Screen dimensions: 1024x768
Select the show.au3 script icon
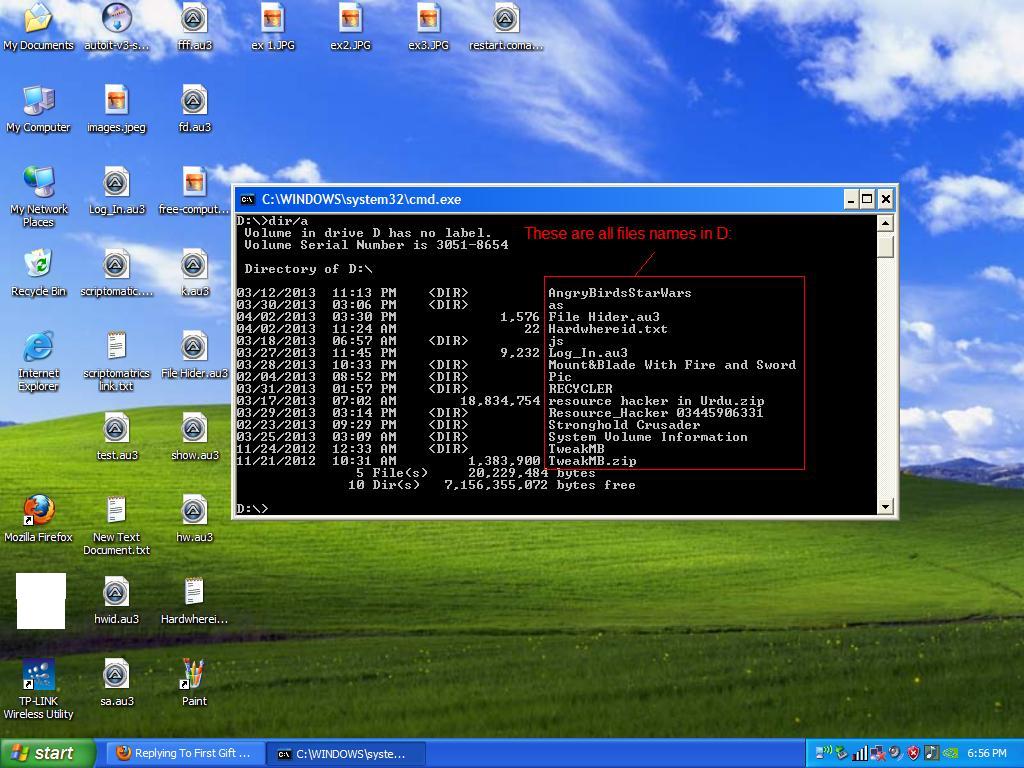(x=195, y=437)
